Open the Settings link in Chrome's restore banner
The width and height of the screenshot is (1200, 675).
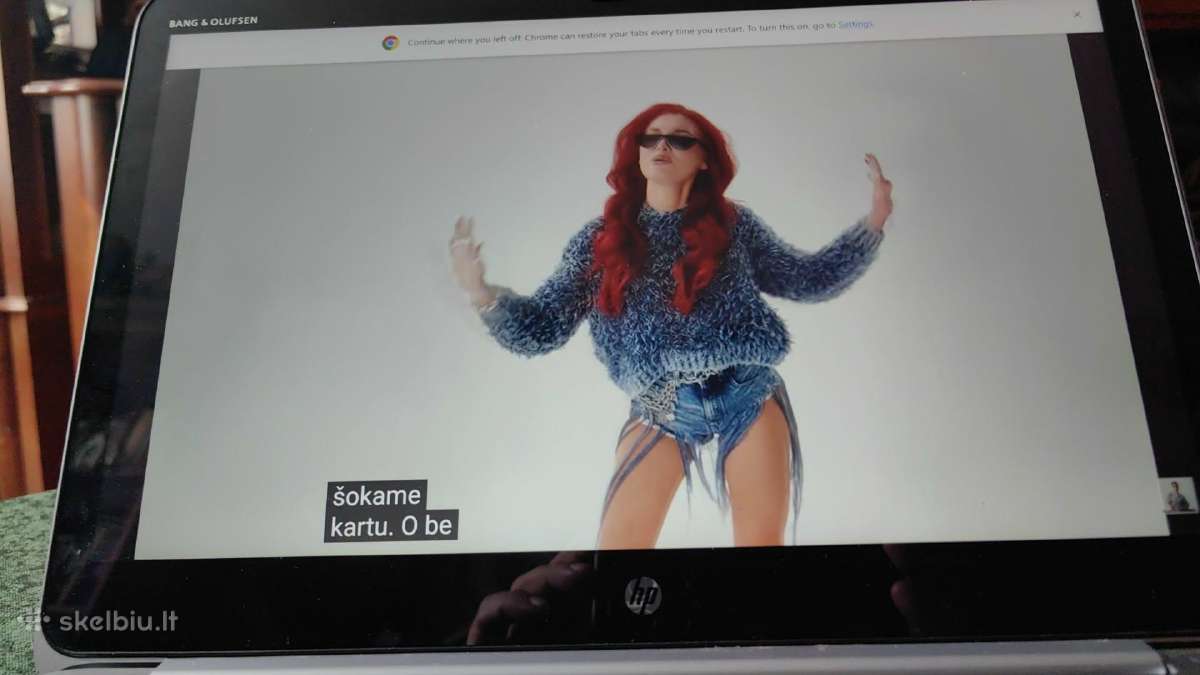coord(855,23)
